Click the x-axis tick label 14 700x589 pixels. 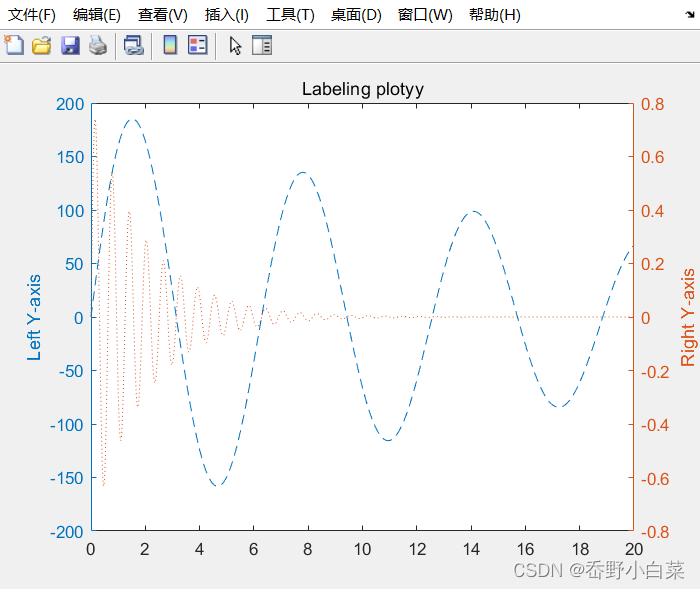(x=471, y=549)
